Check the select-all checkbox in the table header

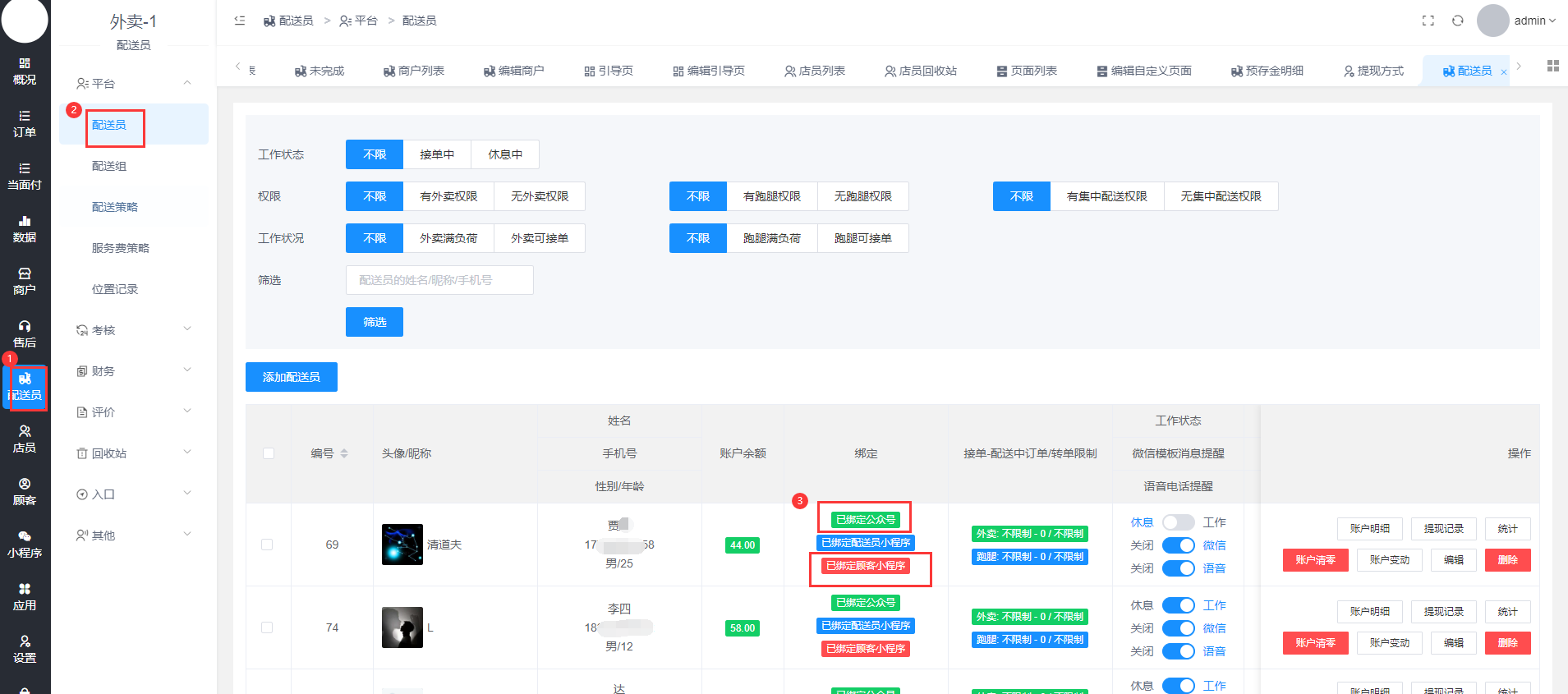tap(269, 453)
